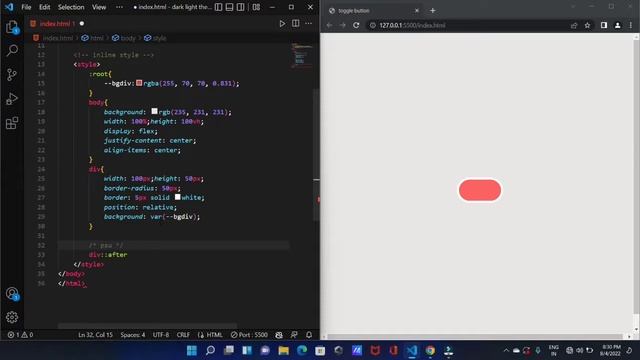This screenshot has width=640, height=360.
Task: Reload the page in Chrome
Action: pos(356,25)
